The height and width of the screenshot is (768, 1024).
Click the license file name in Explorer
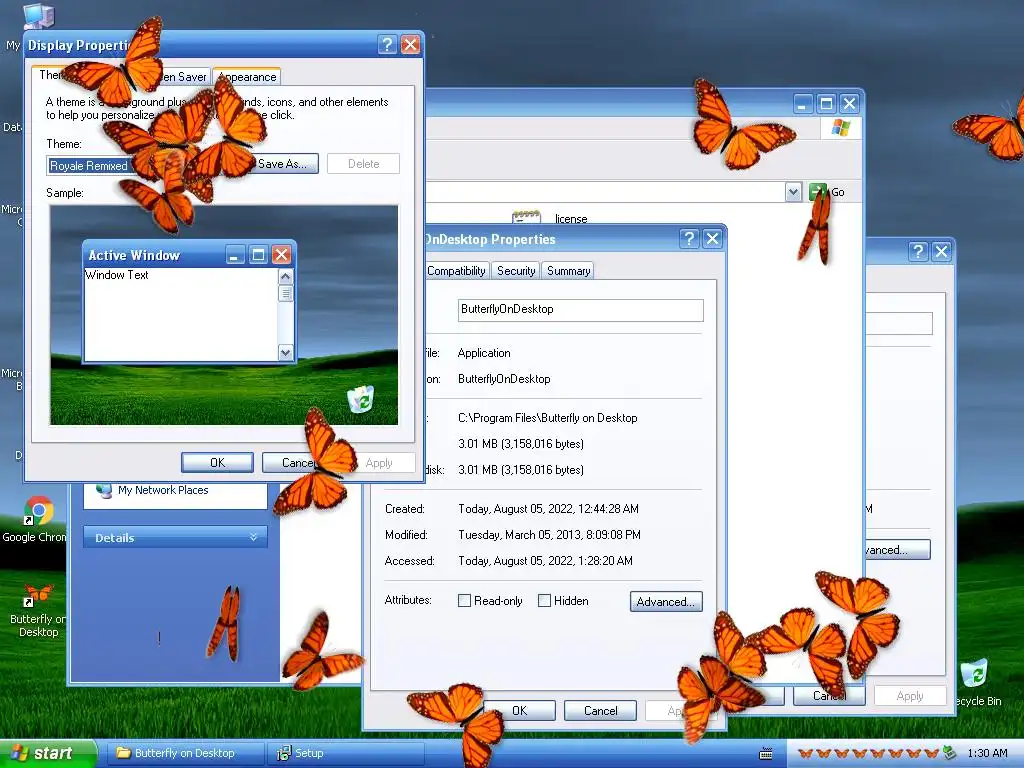(571, 219)
